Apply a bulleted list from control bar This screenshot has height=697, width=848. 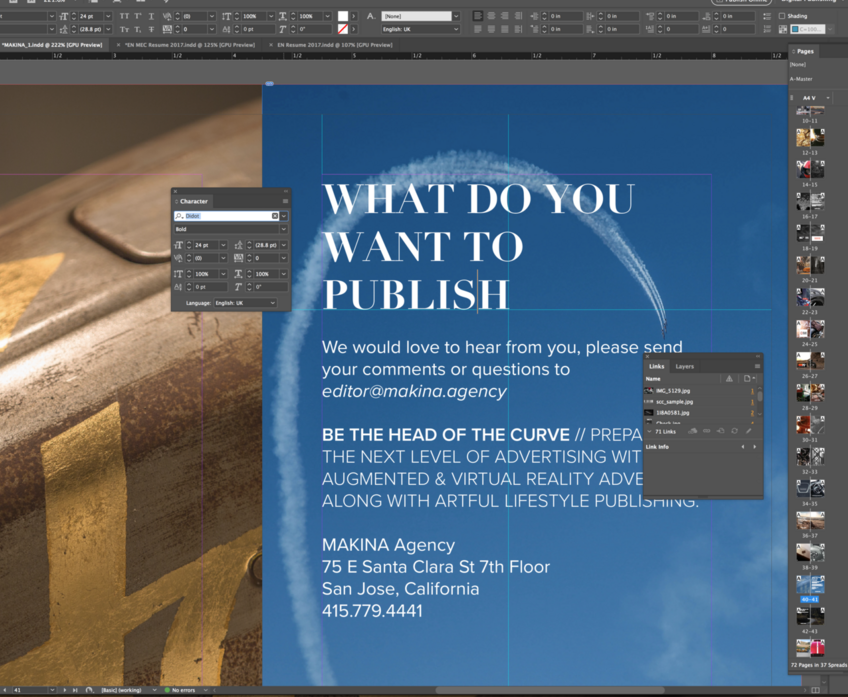point(767,16)
